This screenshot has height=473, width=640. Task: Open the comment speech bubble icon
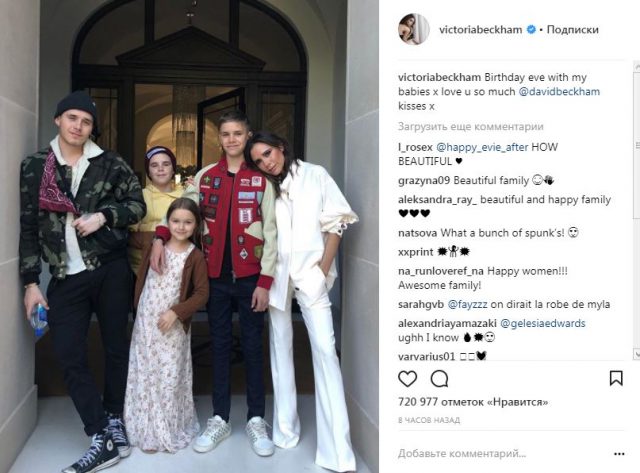point(440,379)
